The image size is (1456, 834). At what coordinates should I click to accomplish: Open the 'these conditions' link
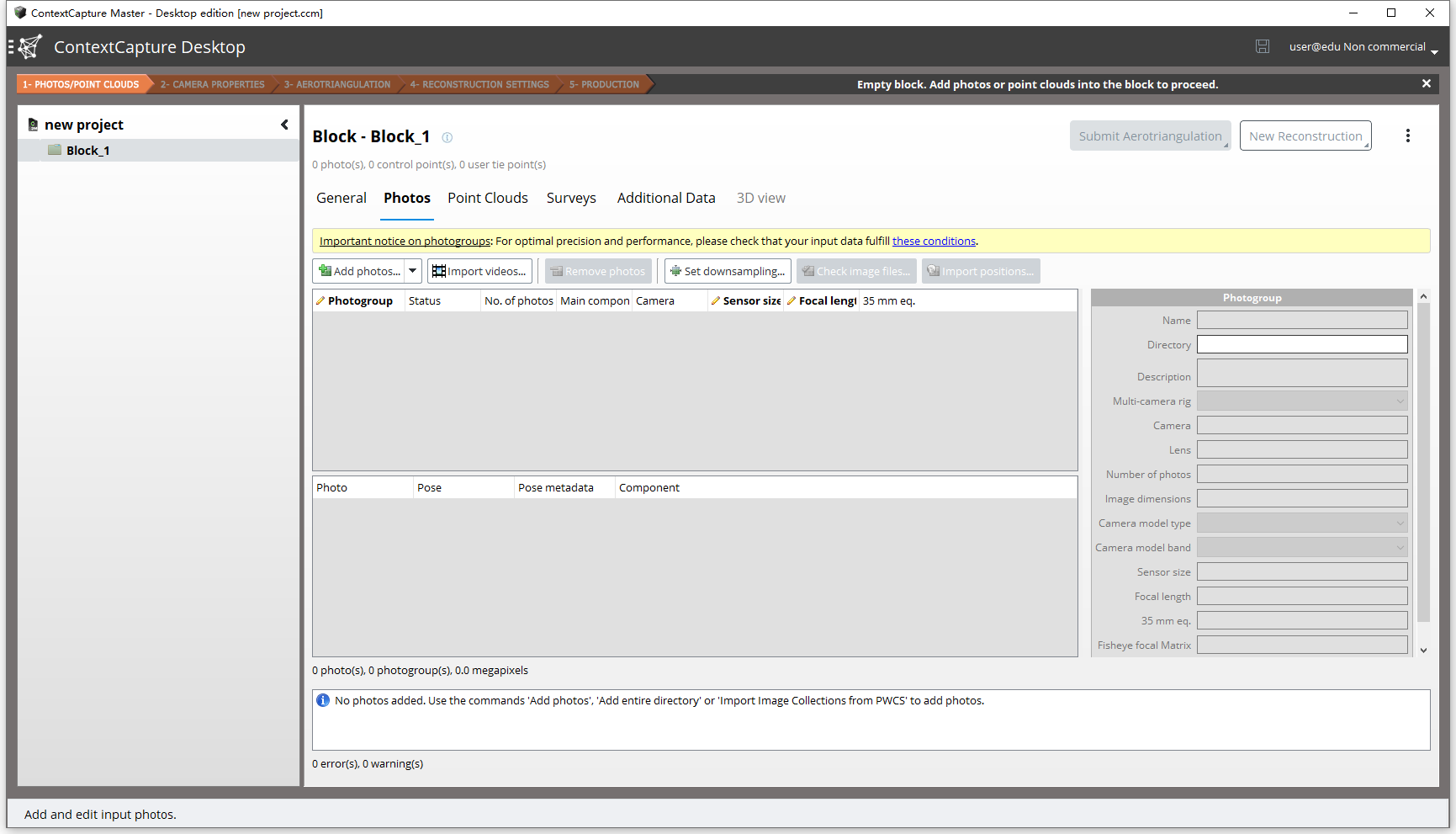pyautogui.click(x=934, y=241)
